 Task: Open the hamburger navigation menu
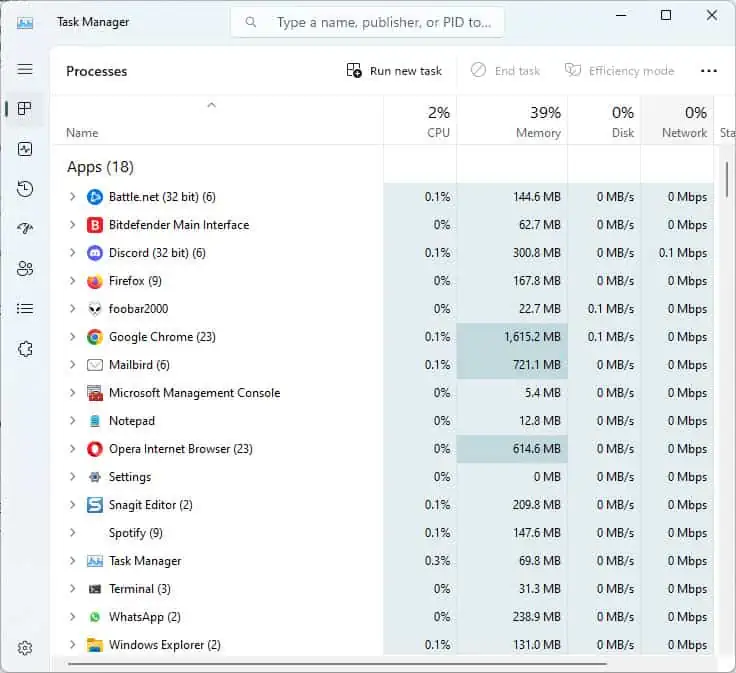(x=25, y=69)
